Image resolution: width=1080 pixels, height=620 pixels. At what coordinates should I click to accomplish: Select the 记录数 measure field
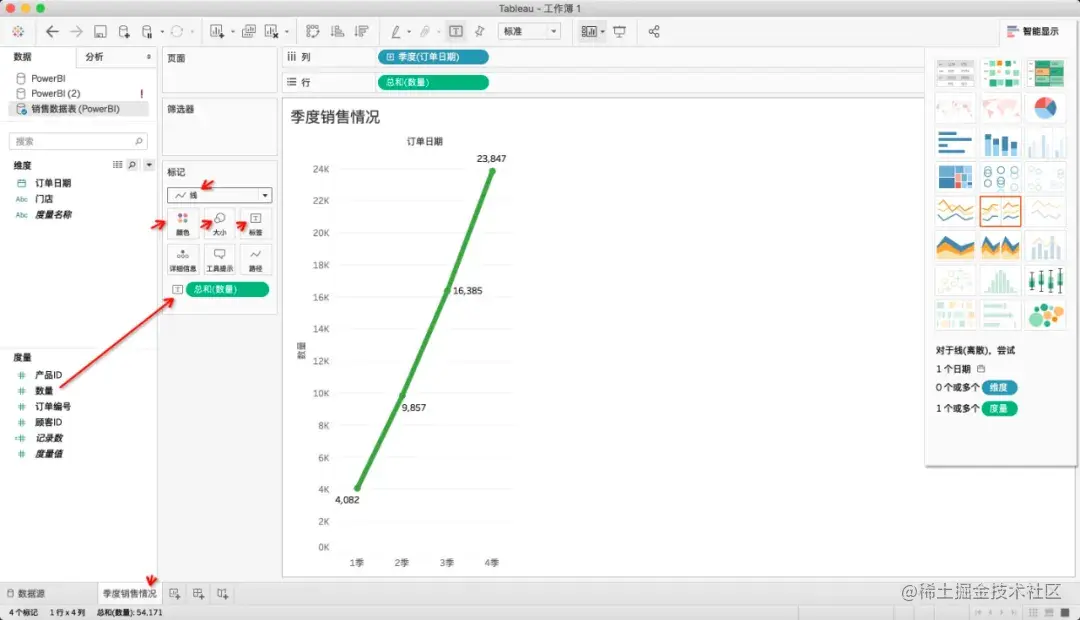pyautogui.click(x=48, y=438)
